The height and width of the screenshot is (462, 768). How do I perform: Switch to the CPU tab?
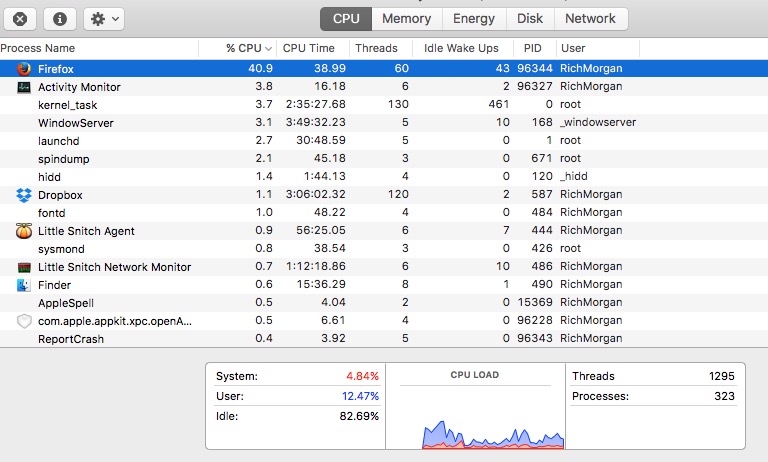point(346,19)
